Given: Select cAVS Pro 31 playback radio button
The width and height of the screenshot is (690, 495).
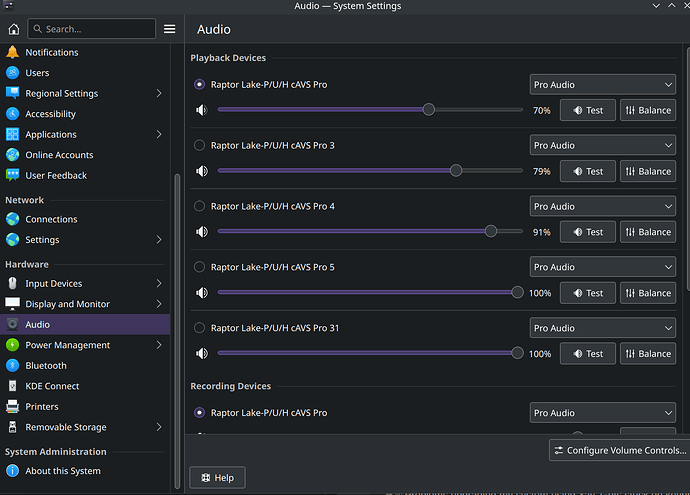Looking at the screenshot, I should pos(199,328).
